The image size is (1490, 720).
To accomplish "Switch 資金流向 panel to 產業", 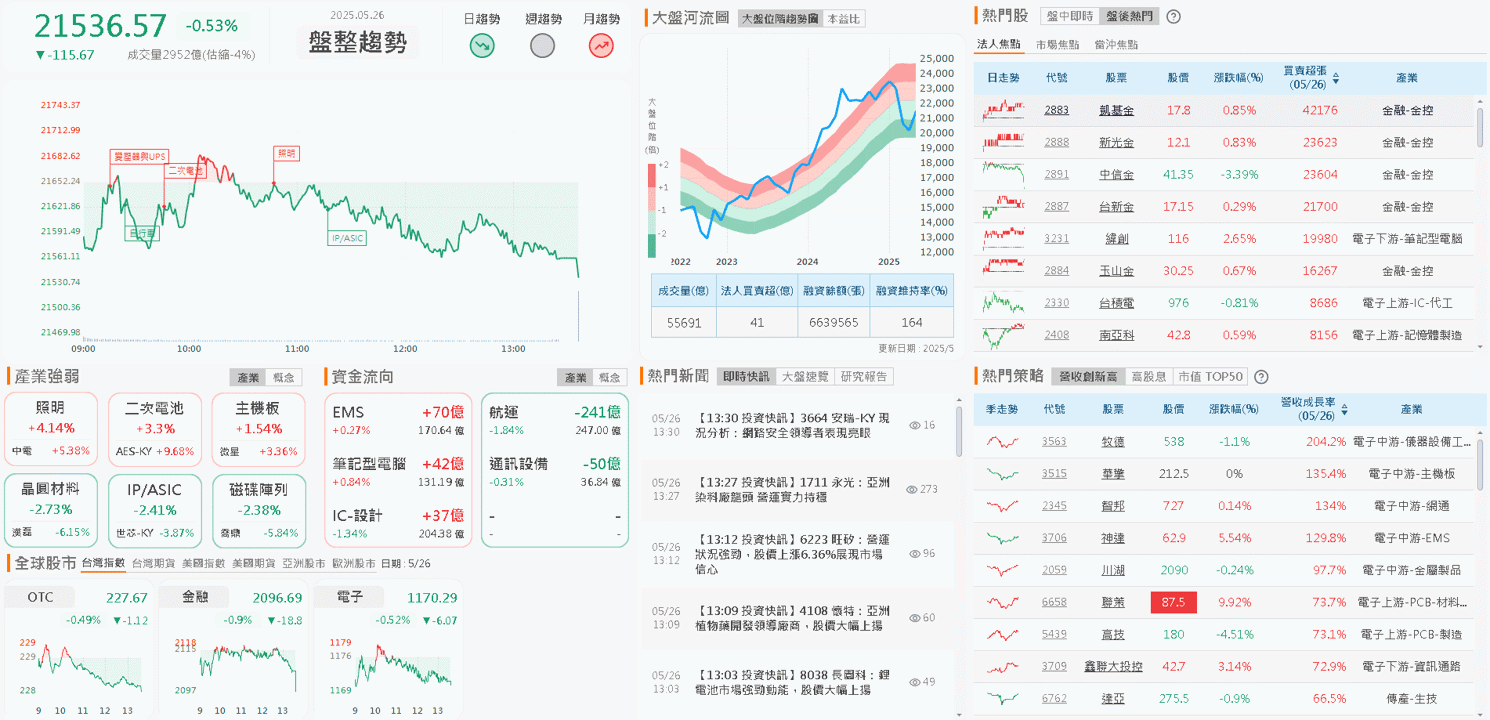I will (x=575, y=377).
